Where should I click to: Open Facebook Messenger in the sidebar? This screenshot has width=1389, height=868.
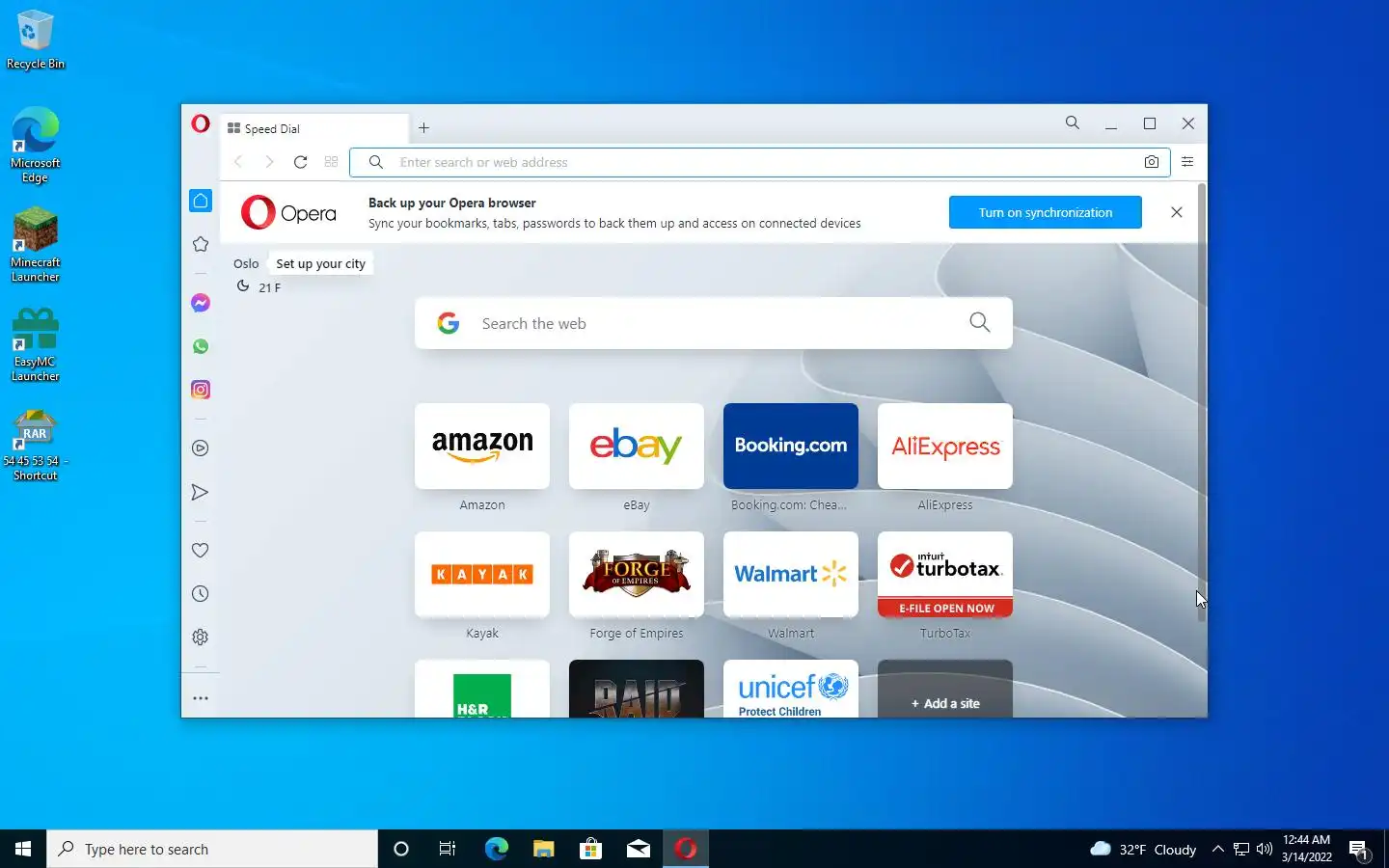[201, 303]
